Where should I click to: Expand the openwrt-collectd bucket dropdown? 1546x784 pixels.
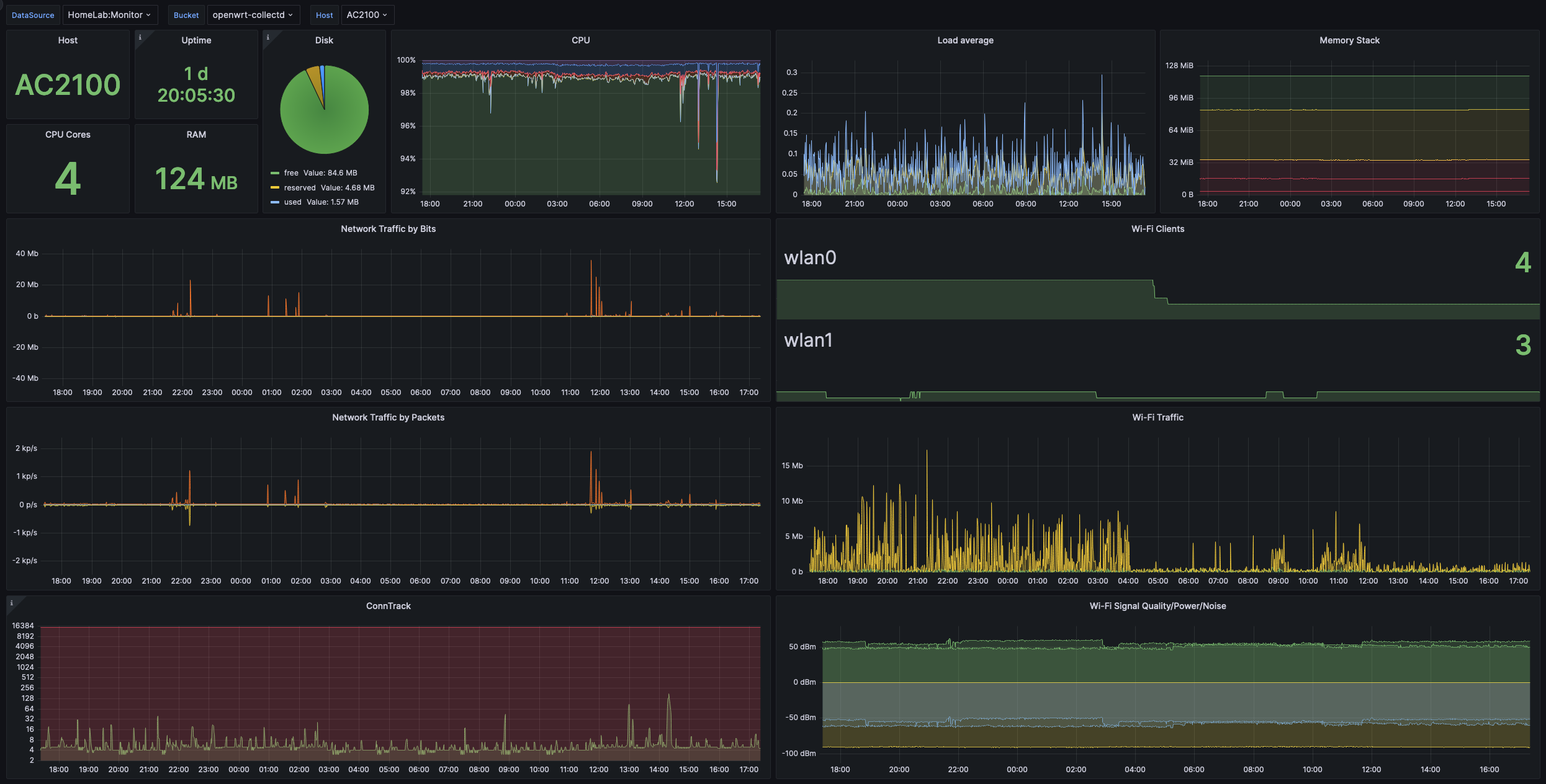point(252,15)
